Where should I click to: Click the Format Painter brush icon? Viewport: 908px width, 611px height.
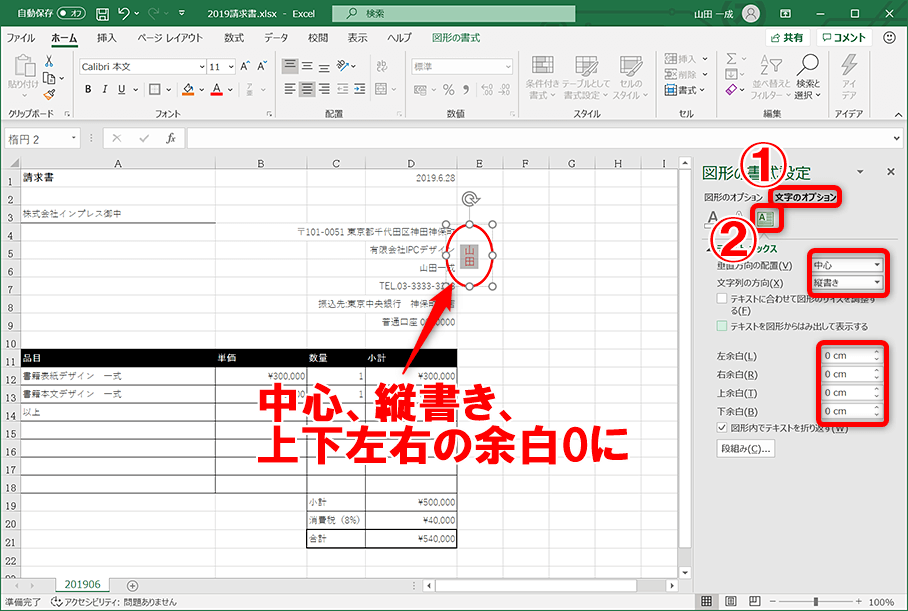coord(49,94)
